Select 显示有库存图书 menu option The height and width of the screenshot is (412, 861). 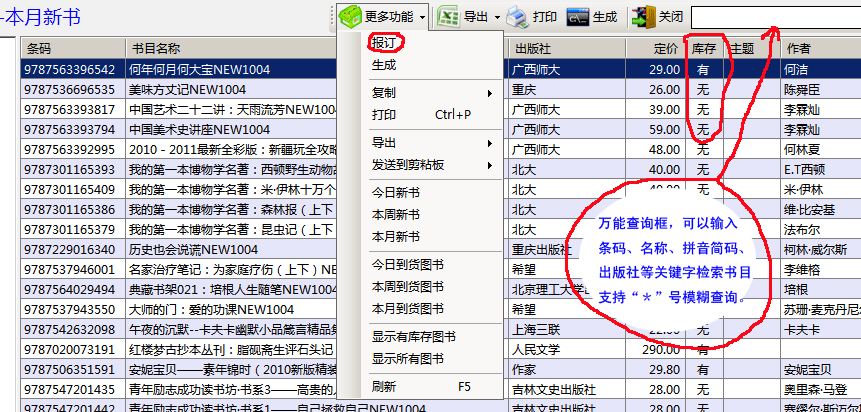pyautogui.click(x=413, y=336)
